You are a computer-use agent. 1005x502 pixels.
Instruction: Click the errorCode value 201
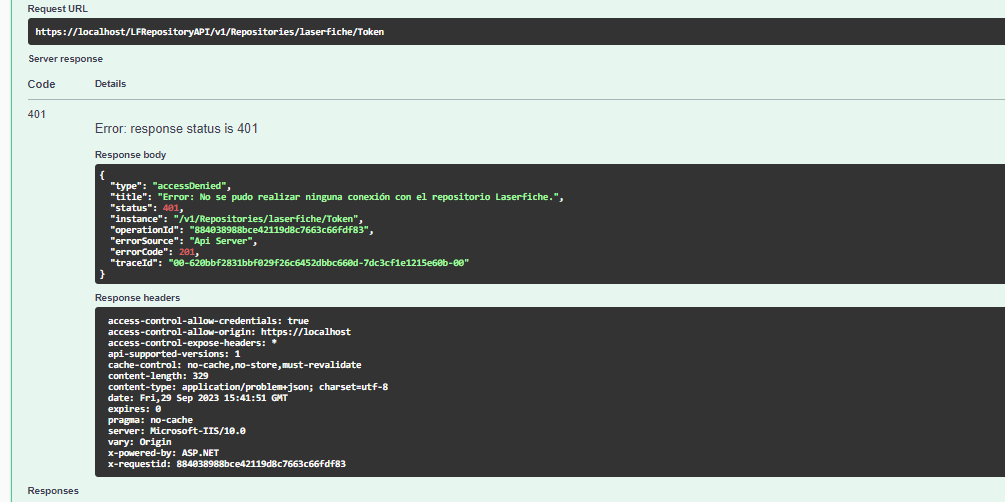tap(187, 252)
